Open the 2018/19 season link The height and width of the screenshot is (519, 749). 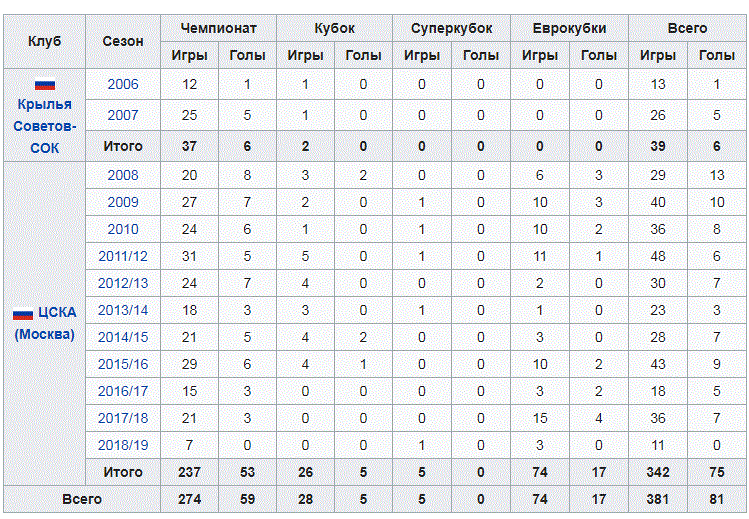pyautogui.click(x=123, y=445)
